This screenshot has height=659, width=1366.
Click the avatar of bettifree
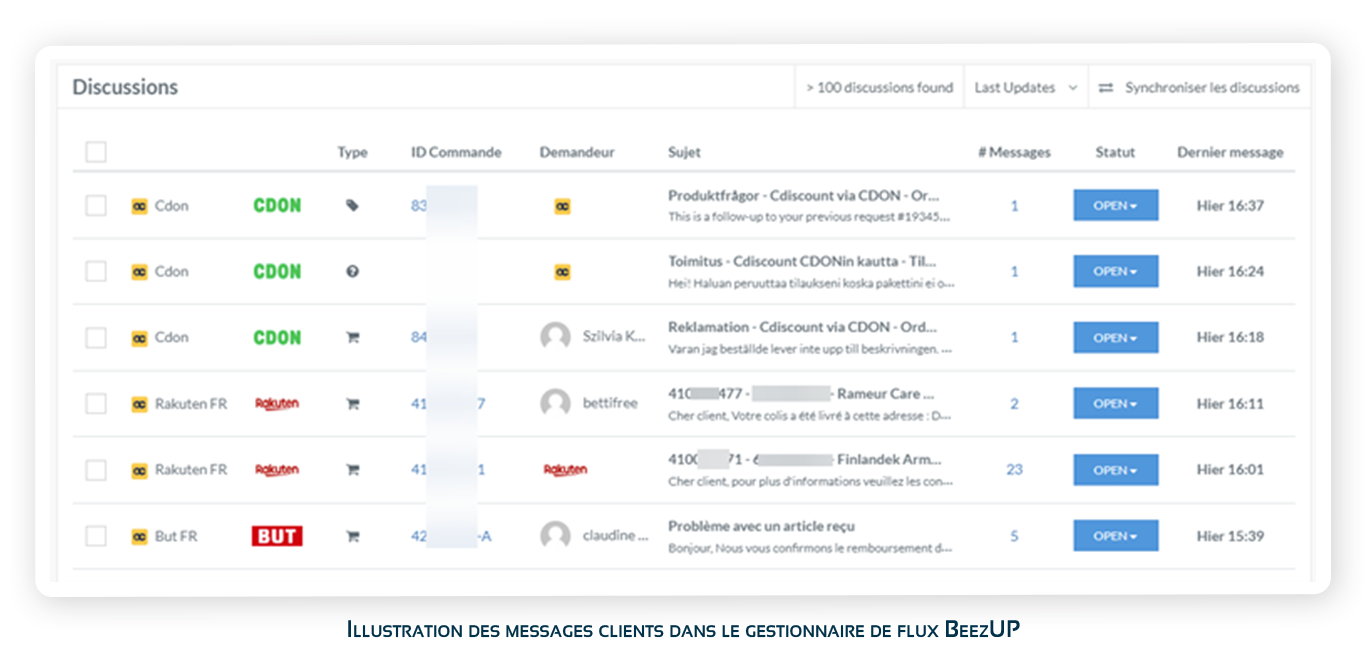(x=555, y=404)
